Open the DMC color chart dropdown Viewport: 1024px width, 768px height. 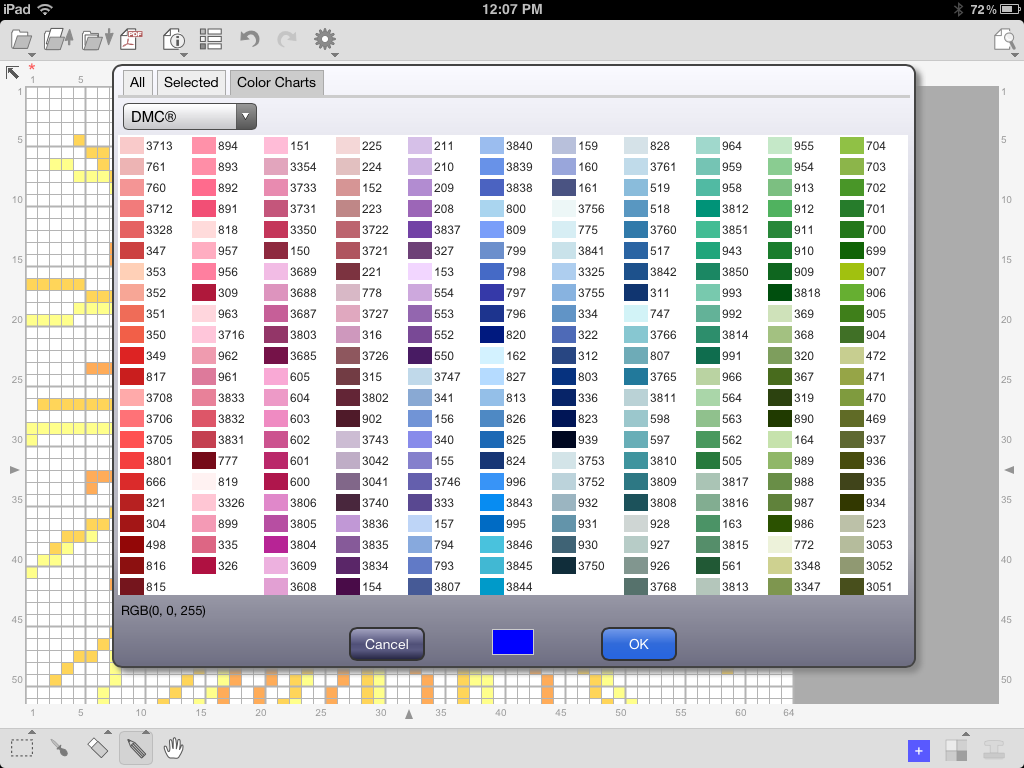(x=244, y=116)
